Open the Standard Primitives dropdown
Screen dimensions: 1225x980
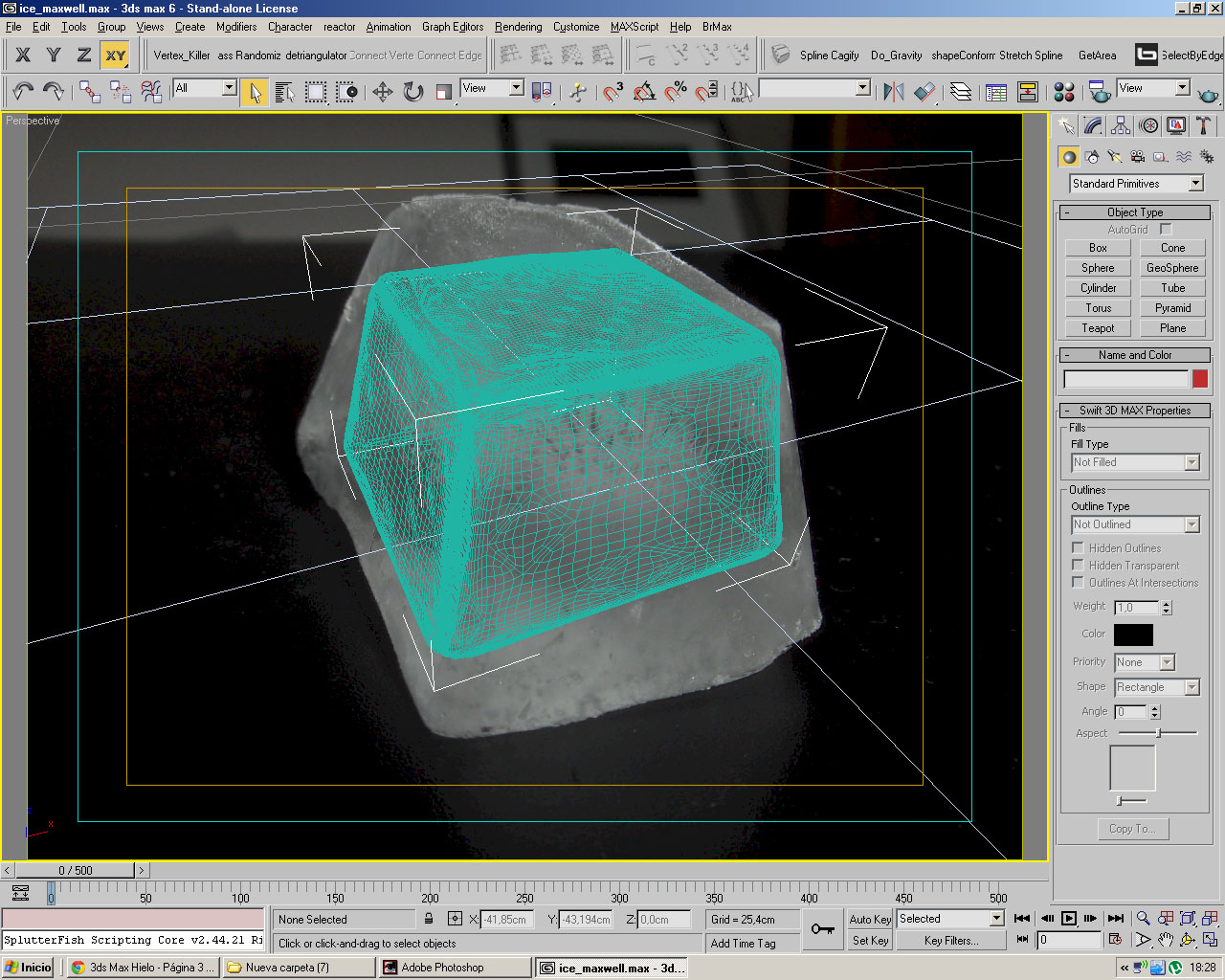click(x=1136, y=184)
